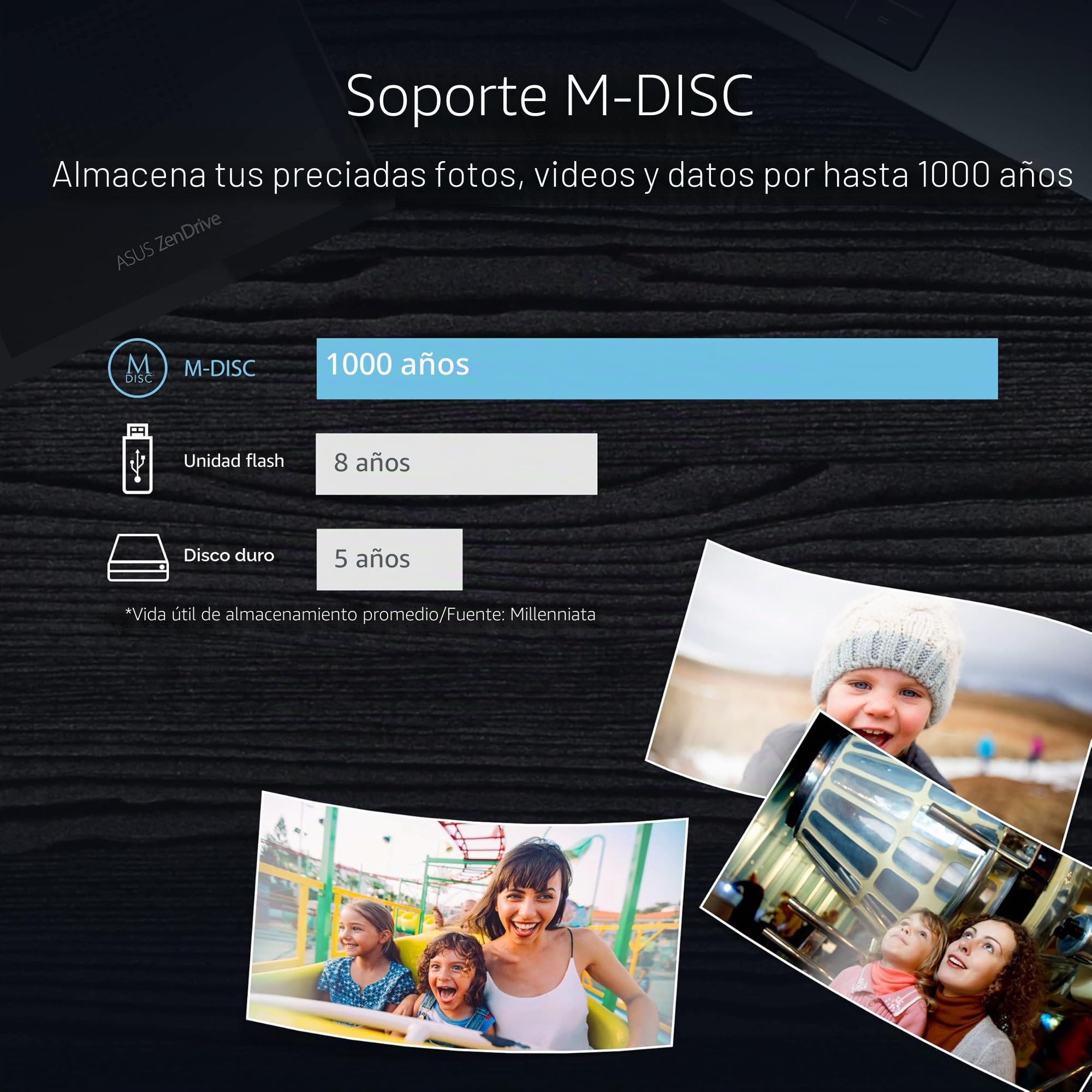This screenshot has height=1092, width=1092.
Task: Click the "8 años" gray bar
Action: coord(456,464)
